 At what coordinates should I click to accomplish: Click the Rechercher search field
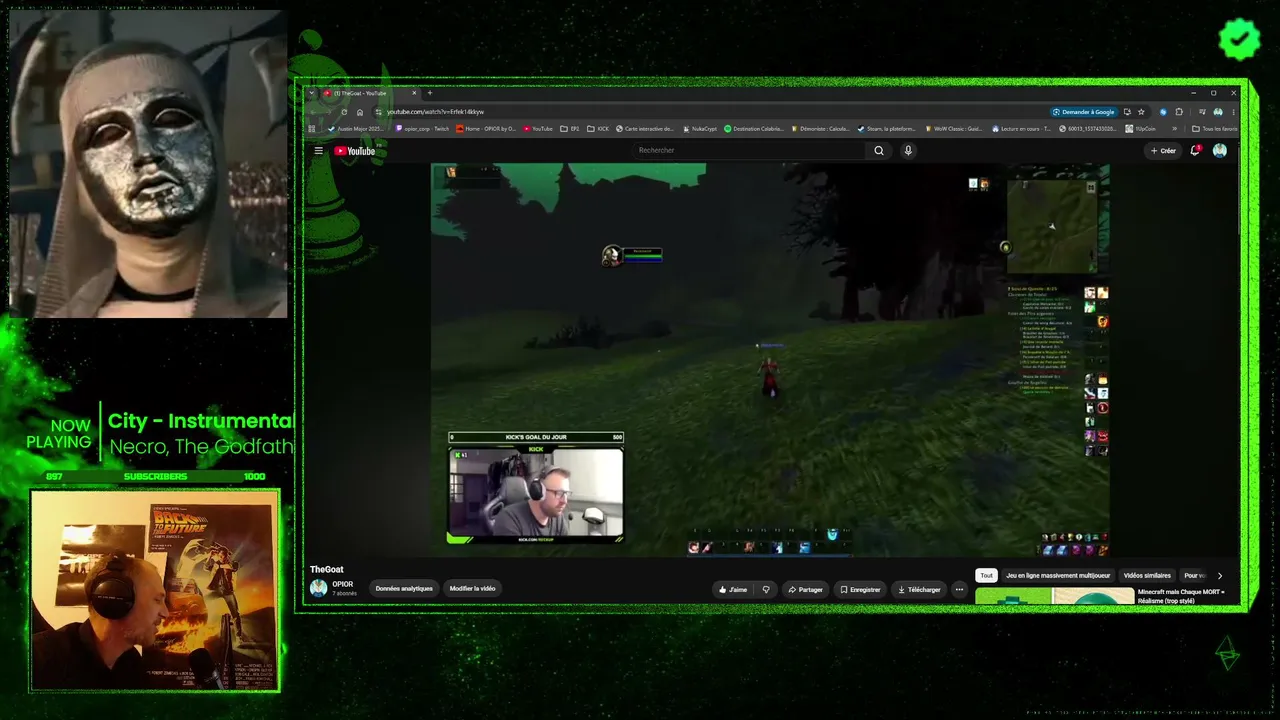point(750,151)
